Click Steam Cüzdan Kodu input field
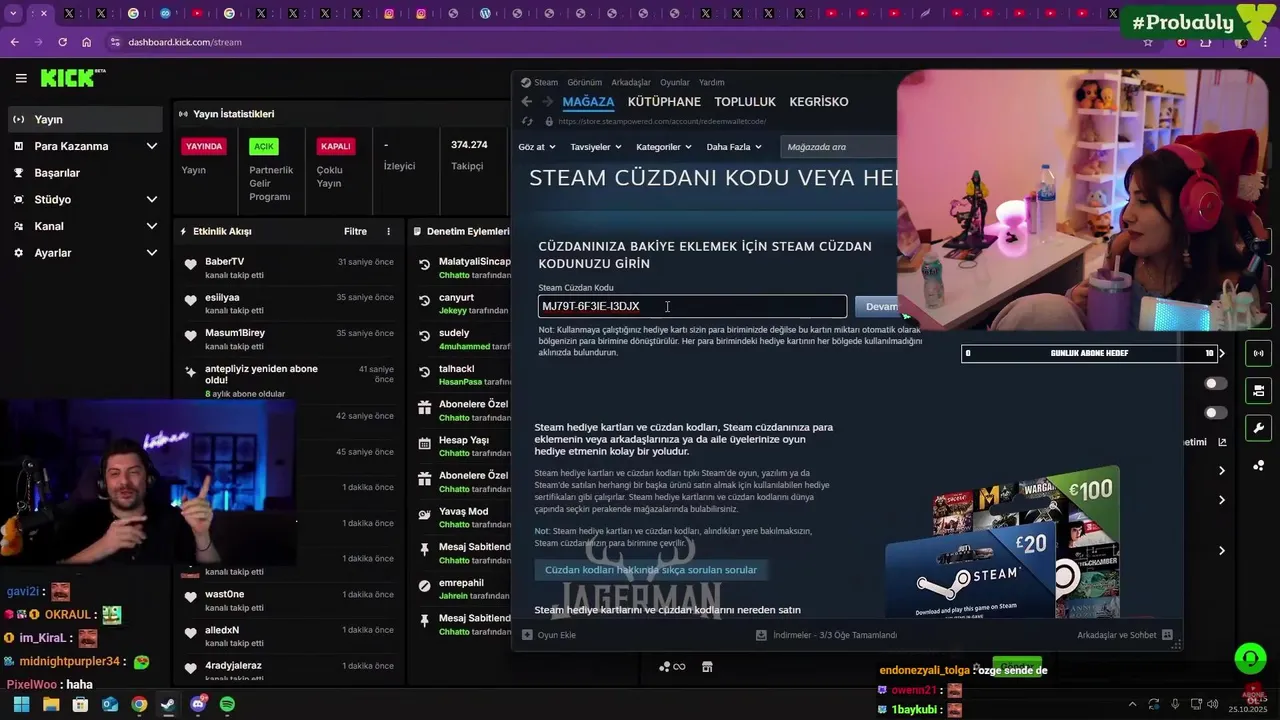Viewport: 1280px width, 720px height. point(692,307)
